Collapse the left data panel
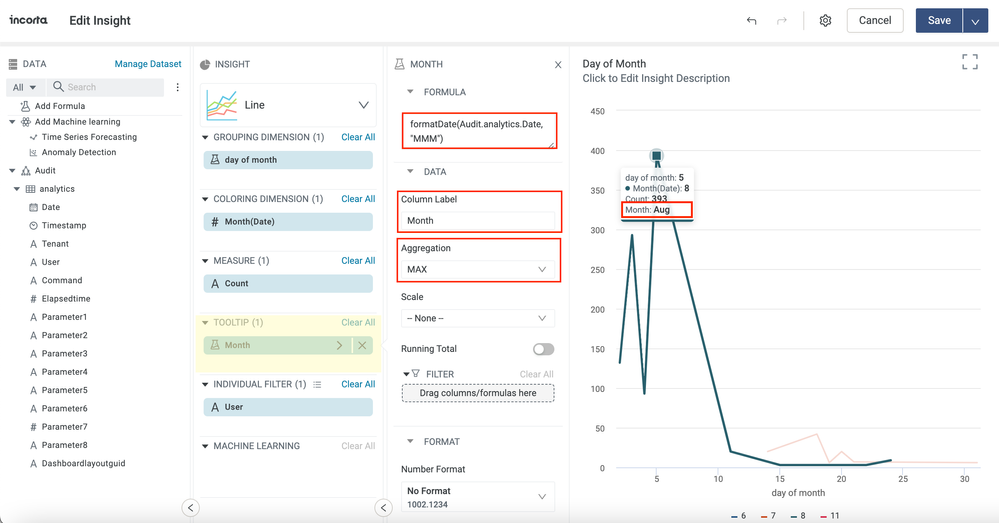The image size is (999, 523). tap(190, 507)
